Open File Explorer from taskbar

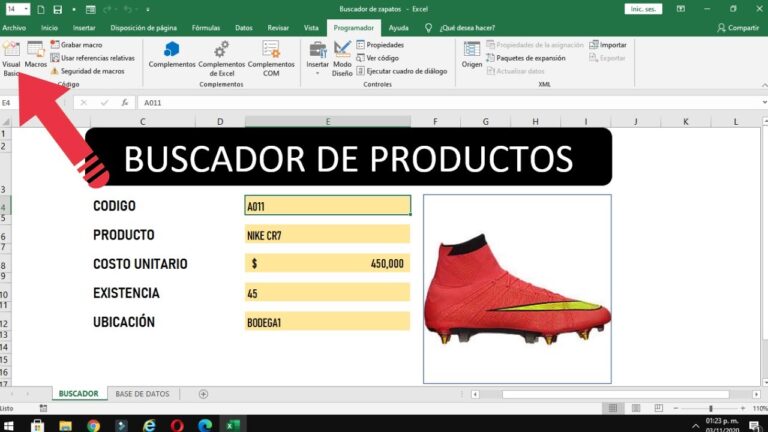[x=66, y=425]
